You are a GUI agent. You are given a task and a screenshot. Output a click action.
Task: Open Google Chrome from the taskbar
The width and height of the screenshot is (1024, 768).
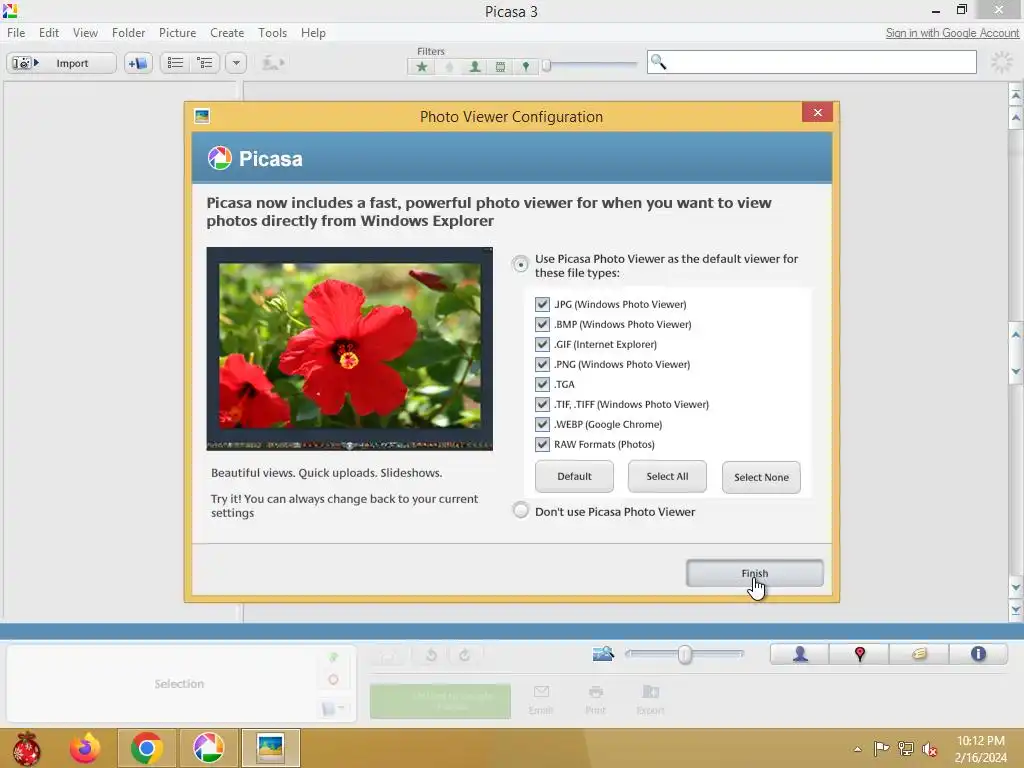coord(146,748)
